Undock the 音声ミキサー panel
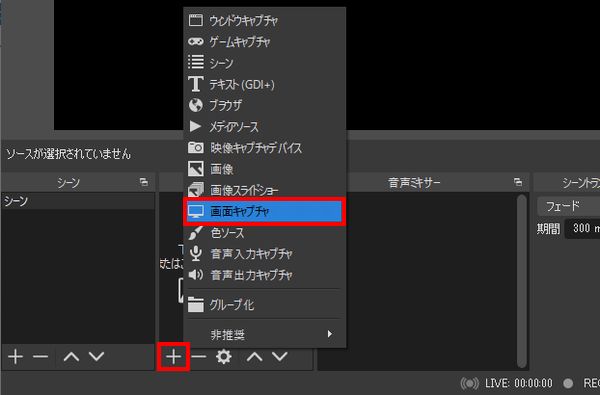Screen dimensions: 600x395 518,182
